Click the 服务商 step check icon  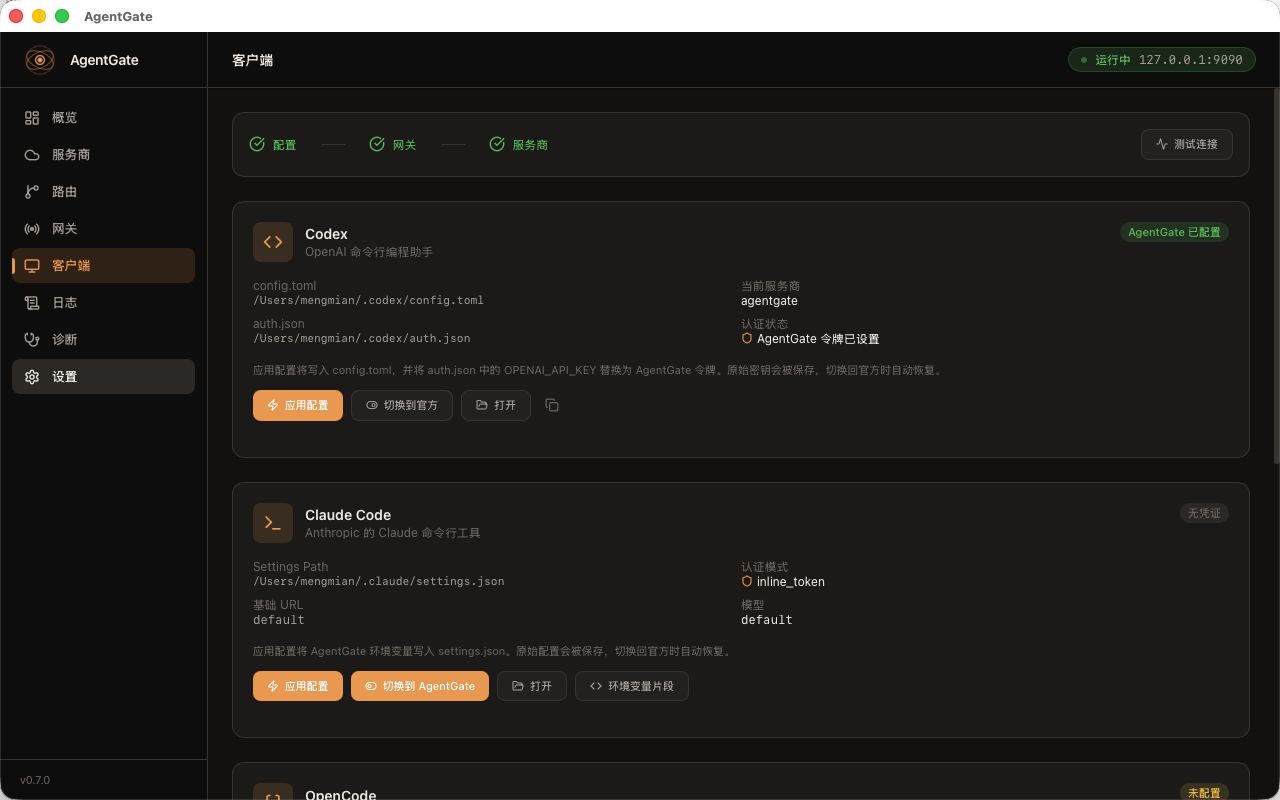(497, 144)
